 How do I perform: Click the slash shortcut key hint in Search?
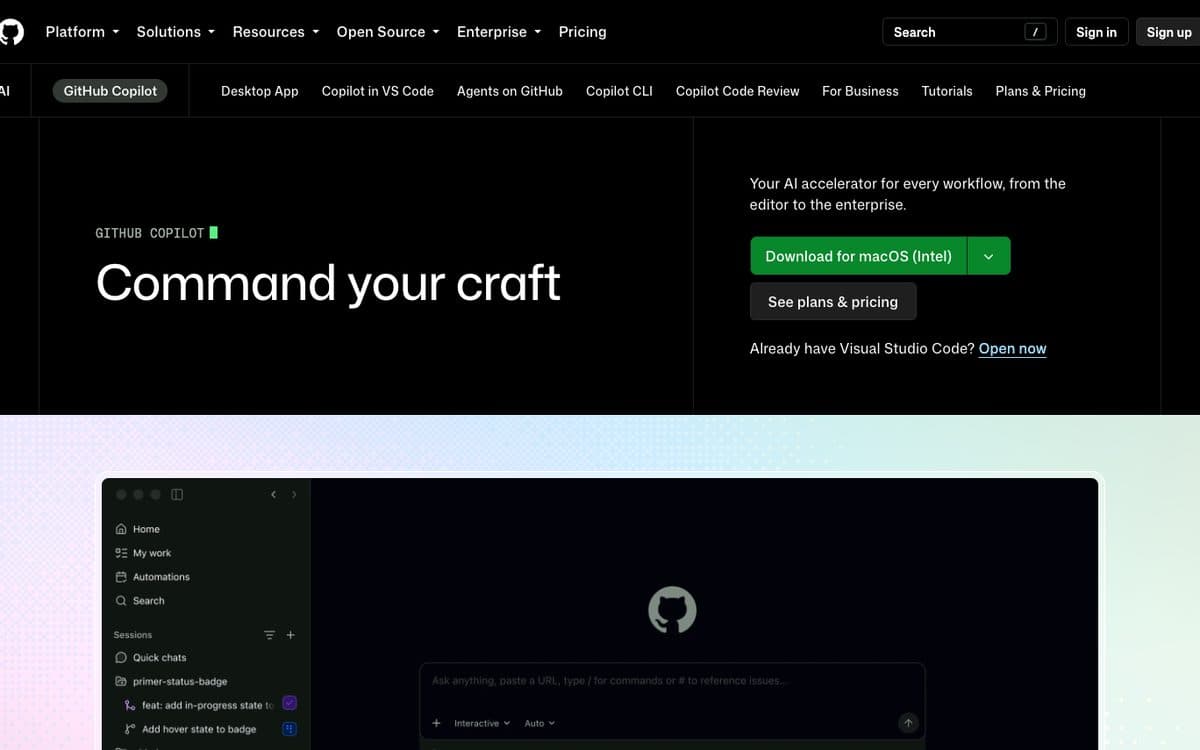(x=1035, y=32)
